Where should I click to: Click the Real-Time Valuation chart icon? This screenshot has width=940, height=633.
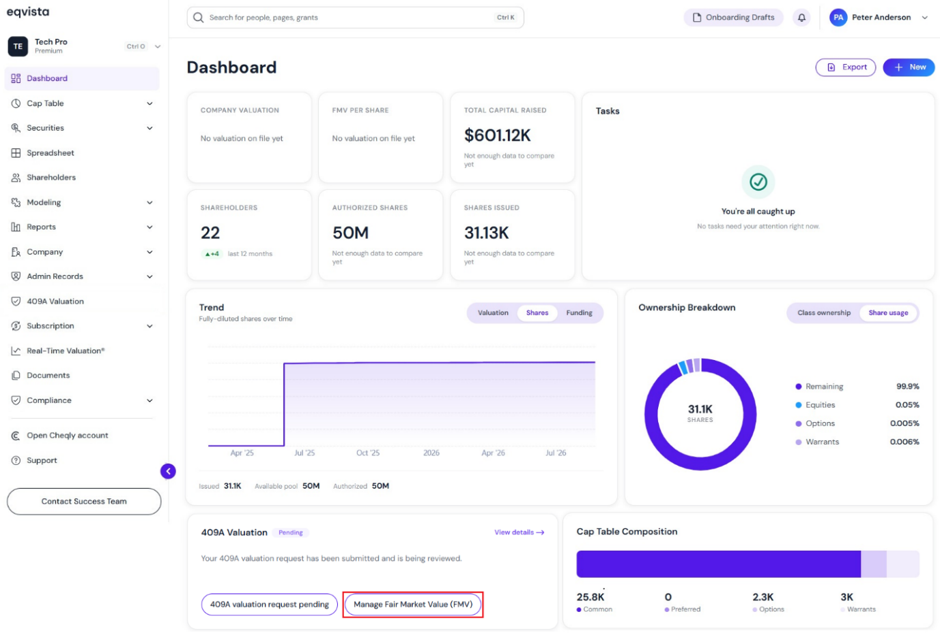click(x=16, y=351)
